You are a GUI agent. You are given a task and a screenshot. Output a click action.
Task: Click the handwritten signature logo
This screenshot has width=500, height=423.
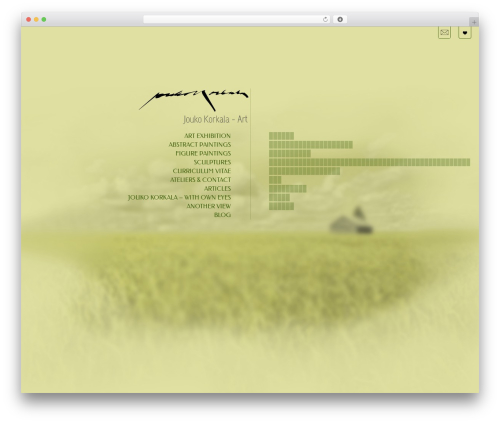pos(194,99)
